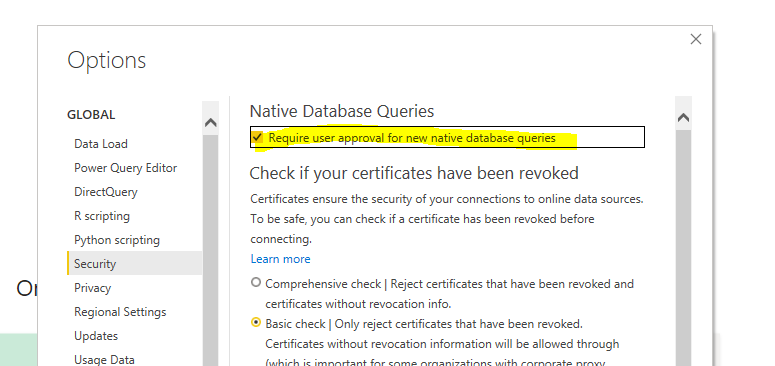
Task: Open Data Load settings
Action: tap(101, 144)
